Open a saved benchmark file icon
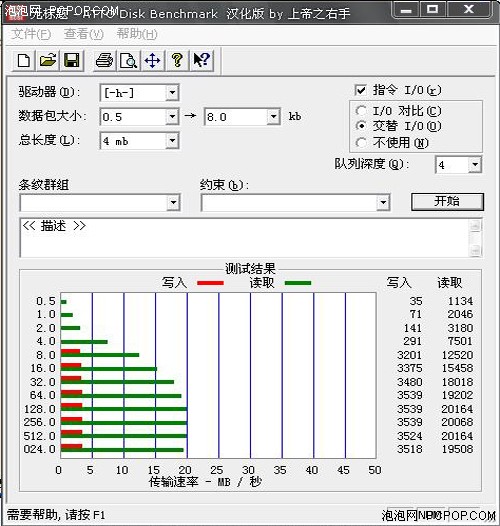The width and height of the screenshot is (500, 526). click(x=48, y=61)
